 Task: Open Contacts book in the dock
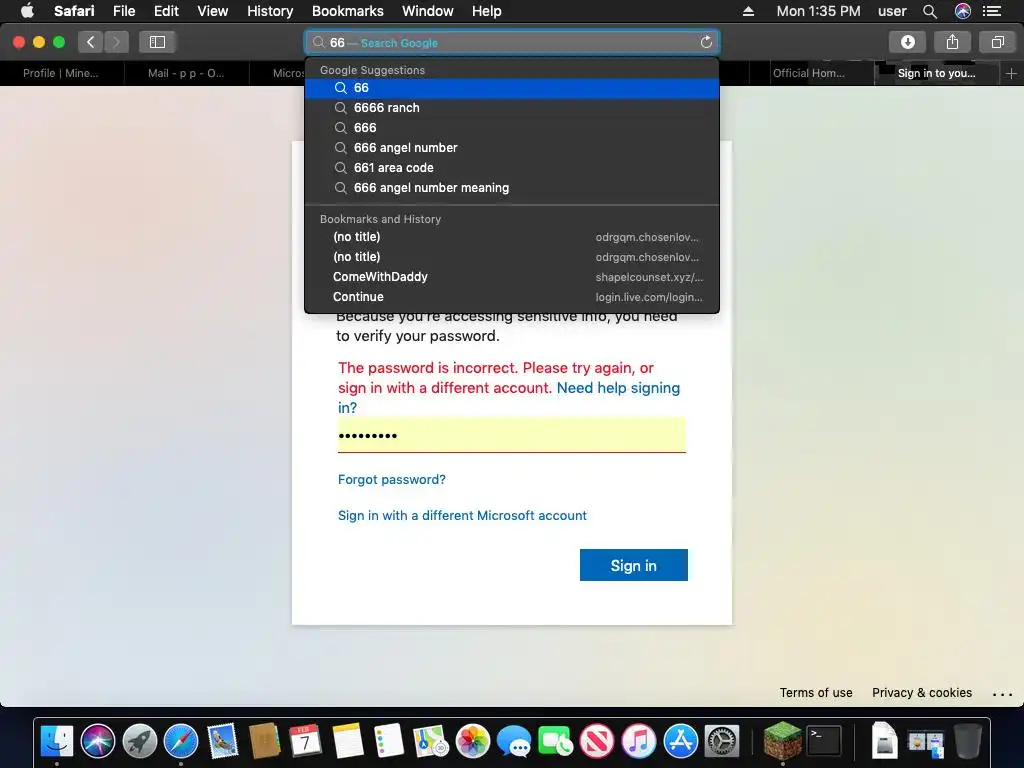tap(264, 741)
